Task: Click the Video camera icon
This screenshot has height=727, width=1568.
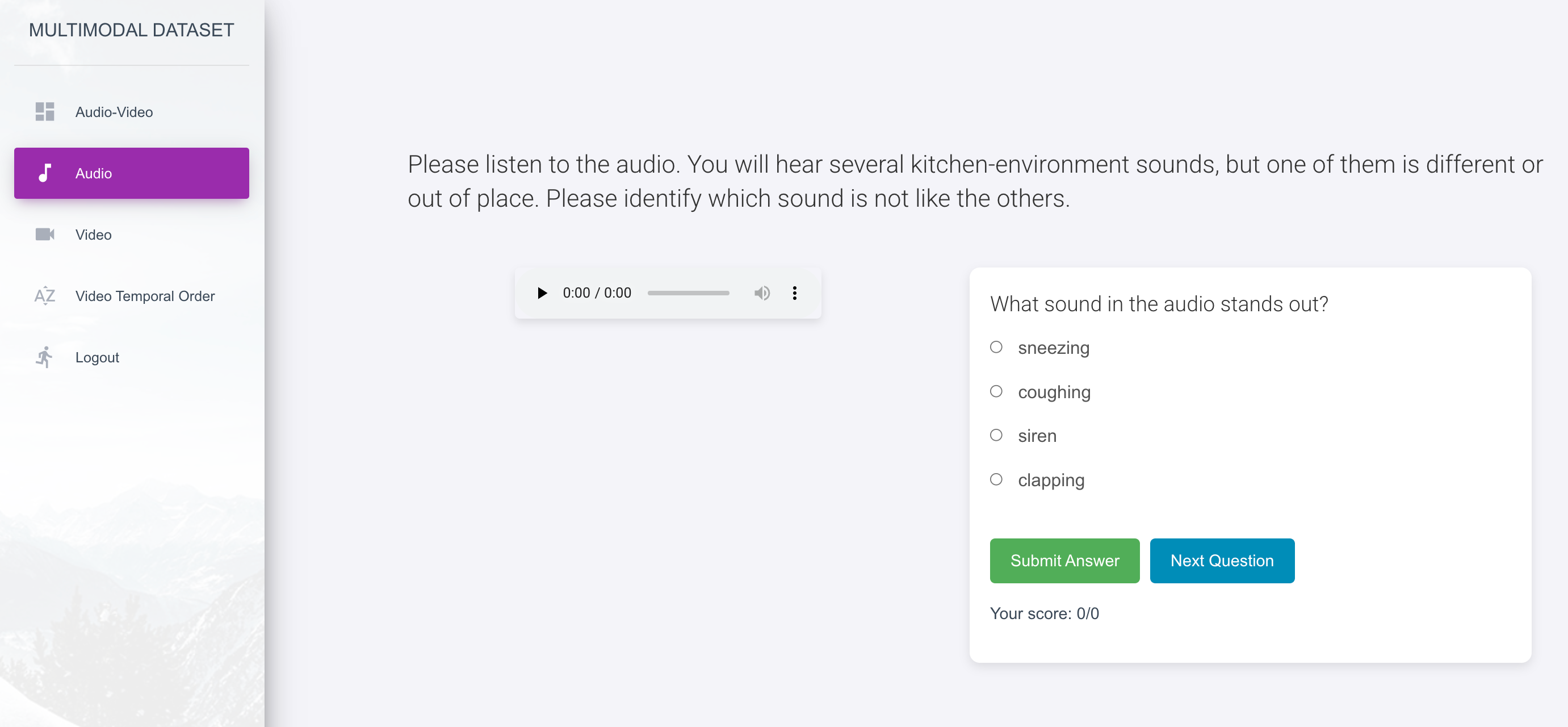Action: coord(44,235)
